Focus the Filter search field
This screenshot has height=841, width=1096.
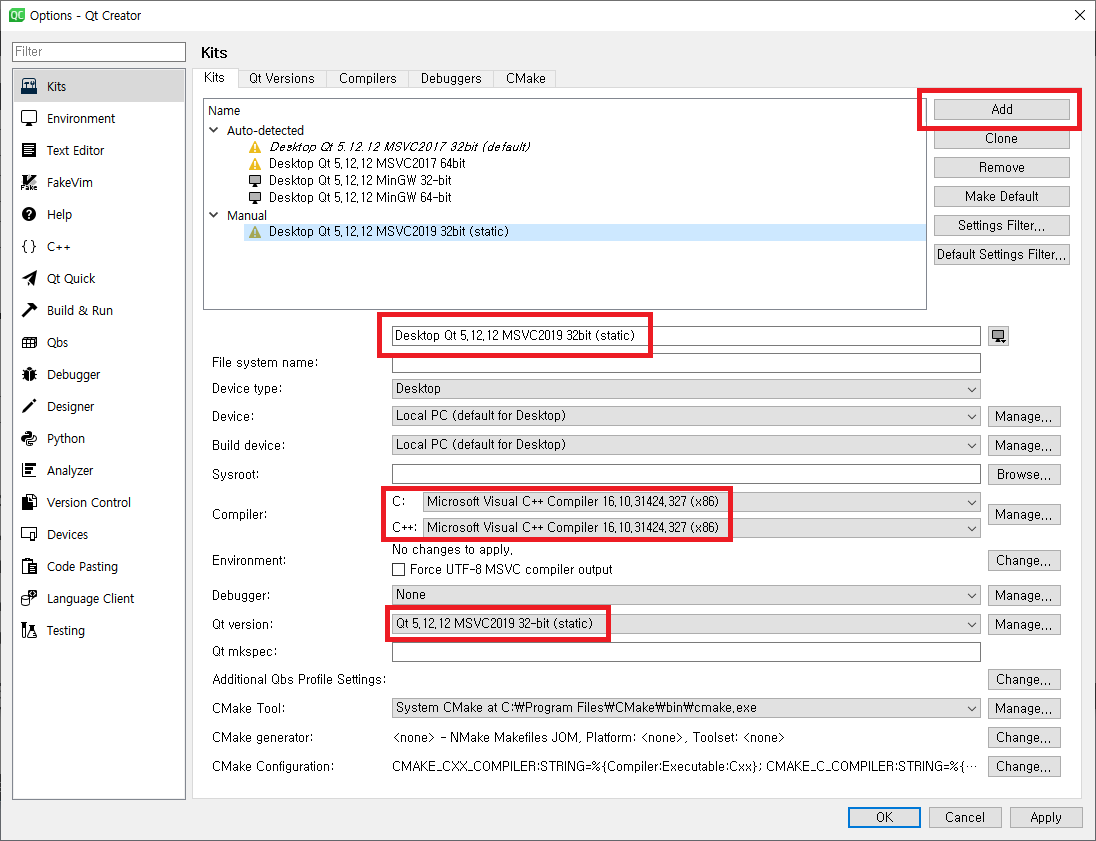[99, 52]
